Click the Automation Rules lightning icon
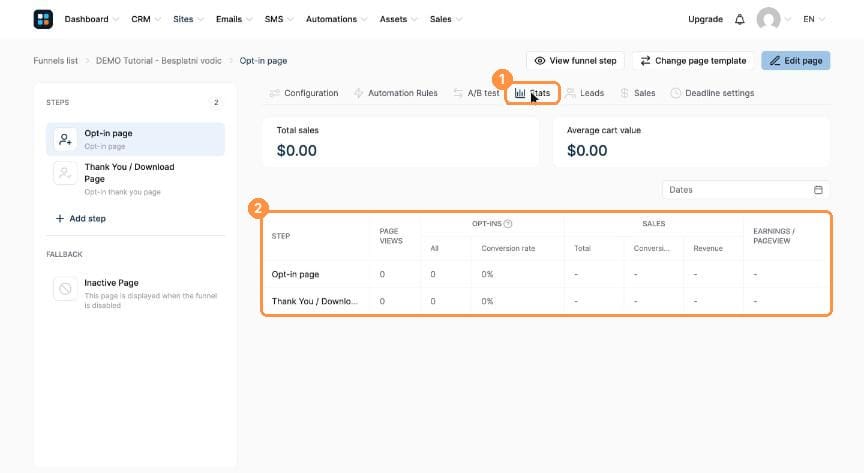The height and width of the screenshot is (473, 864). click(359, 93)
